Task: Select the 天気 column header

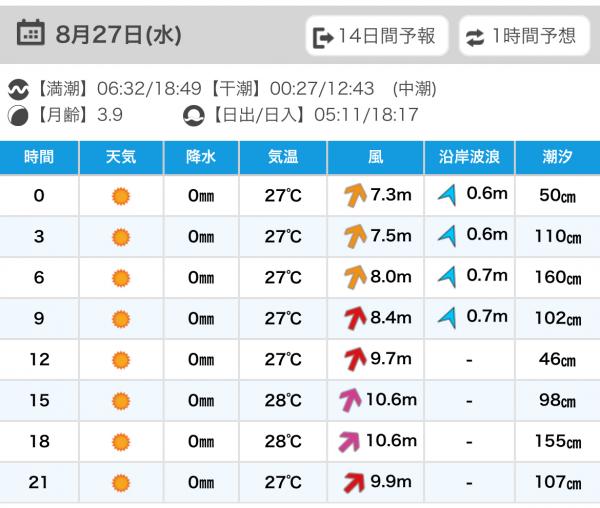Action: 121,157
